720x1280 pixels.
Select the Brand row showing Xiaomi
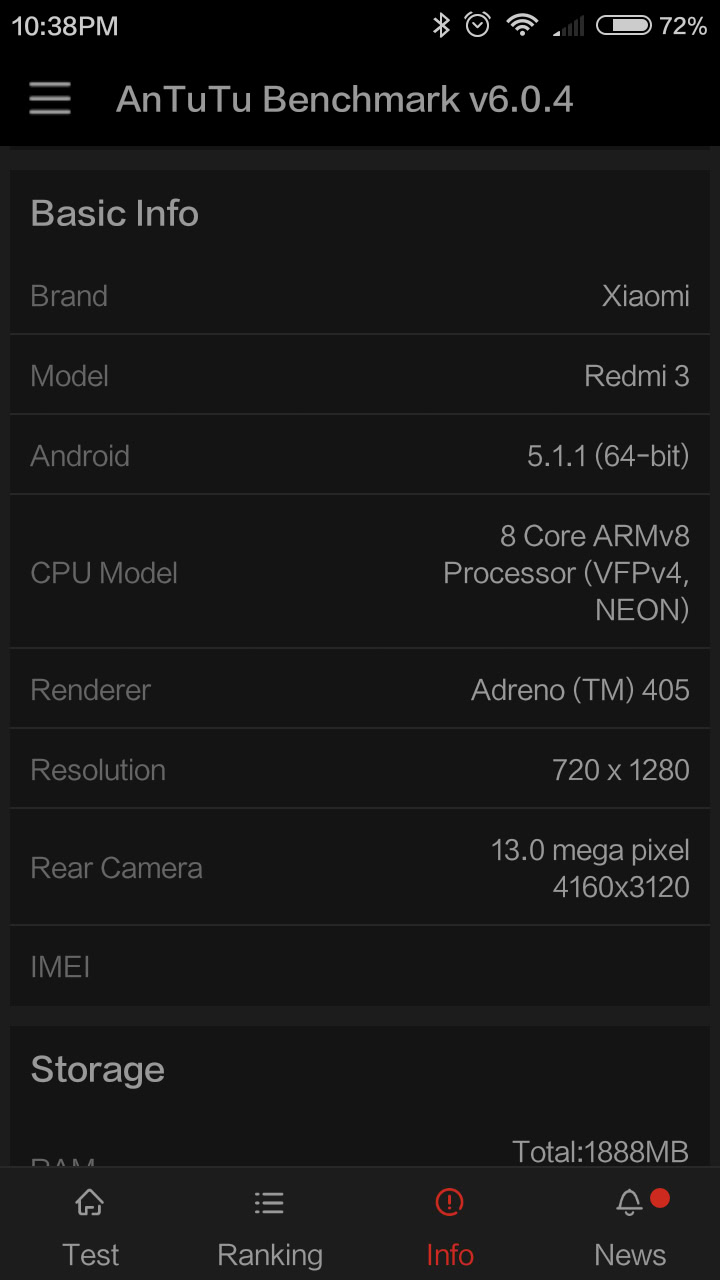point(360,296)
